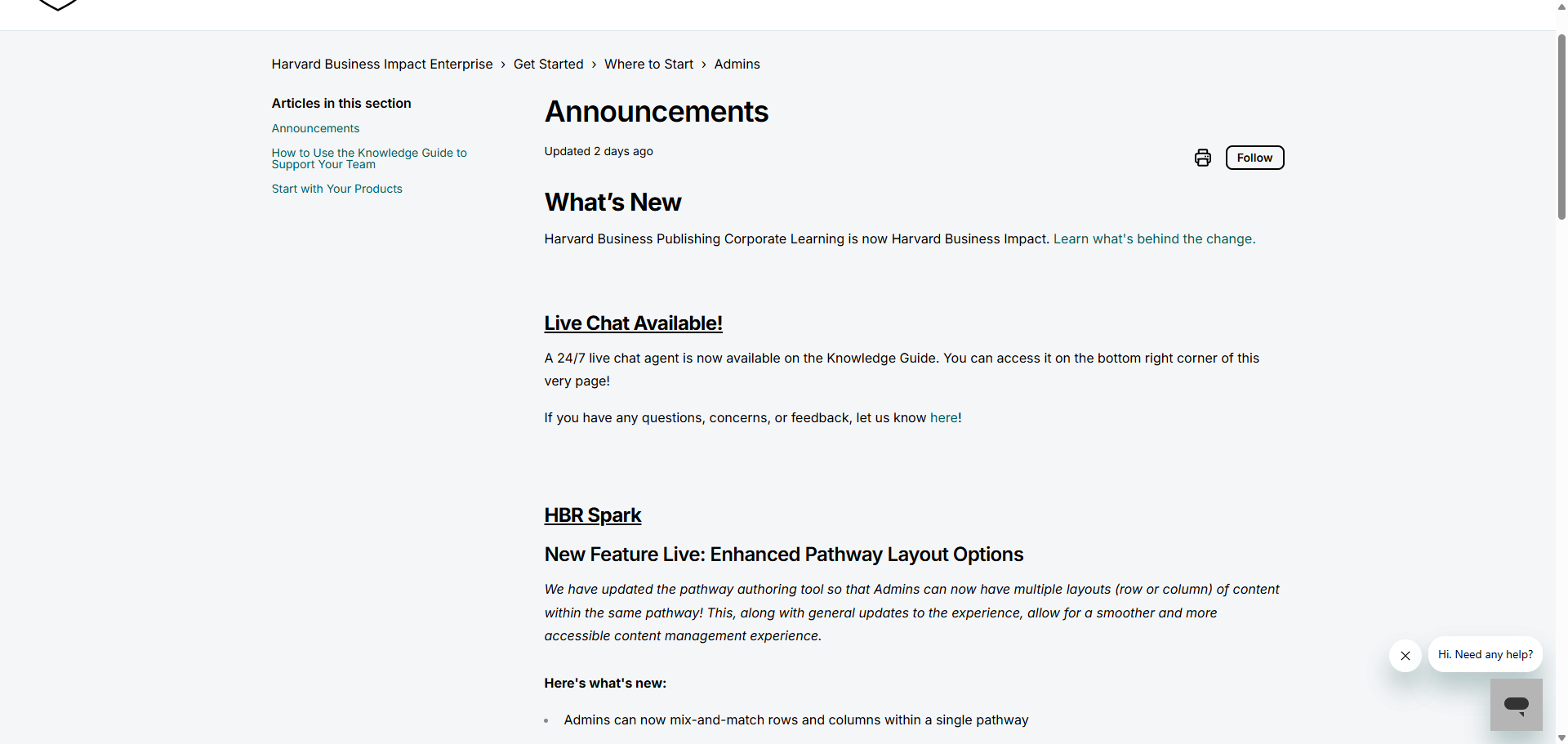This screenshot has height=744, width=1568.
Task: Go to Harvard Business Impact Enterprise breadcrumb
Action: (x=381, y=64)
